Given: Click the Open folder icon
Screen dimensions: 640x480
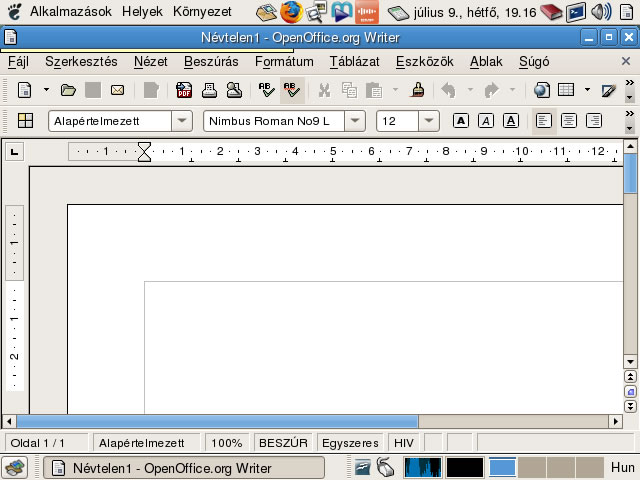Looking at the screenshot, I should pyautogui.click(x=68, y=90).
